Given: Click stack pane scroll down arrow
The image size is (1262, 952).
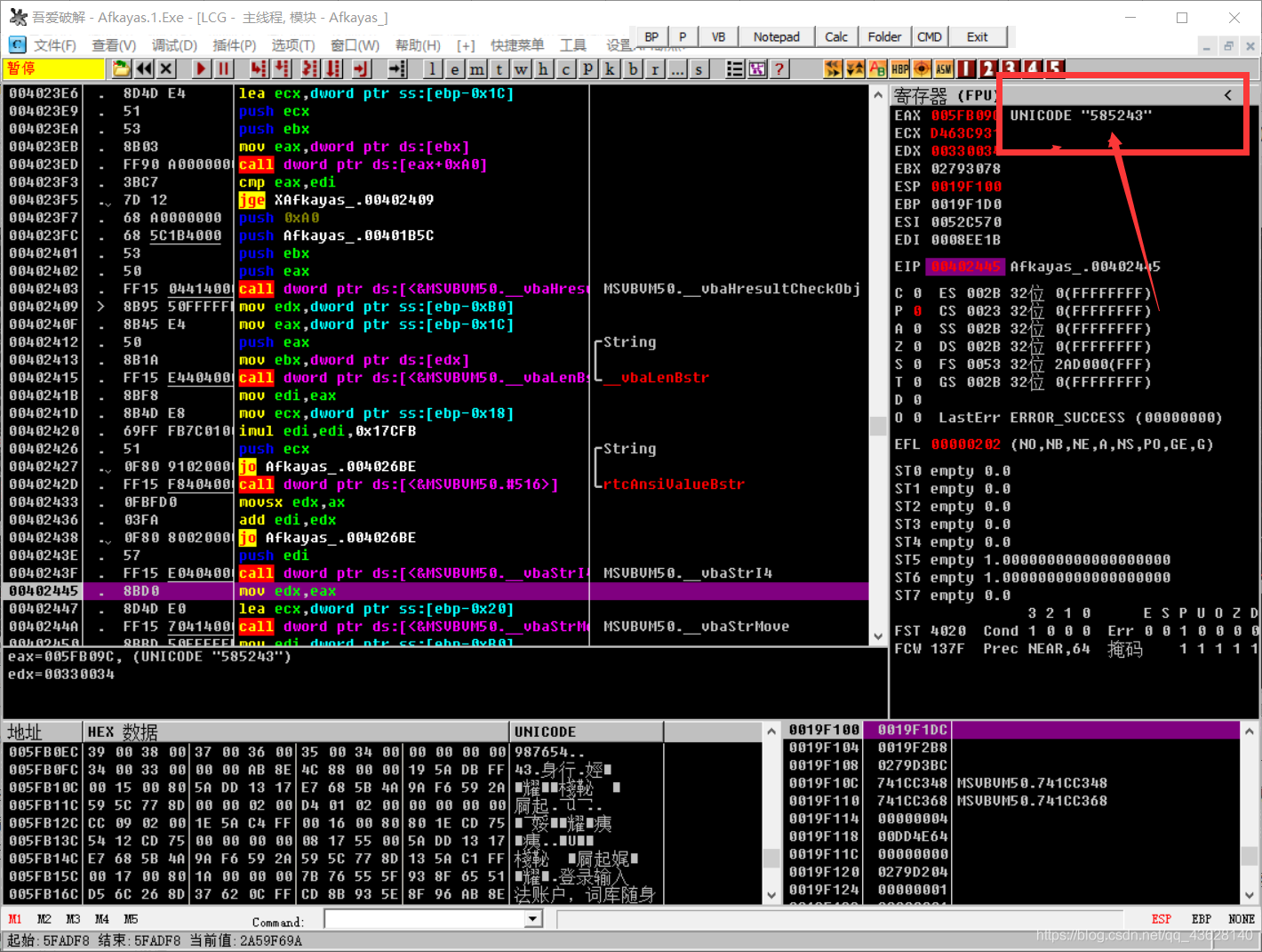Looking at the screenshot, I should point(1250,895).
